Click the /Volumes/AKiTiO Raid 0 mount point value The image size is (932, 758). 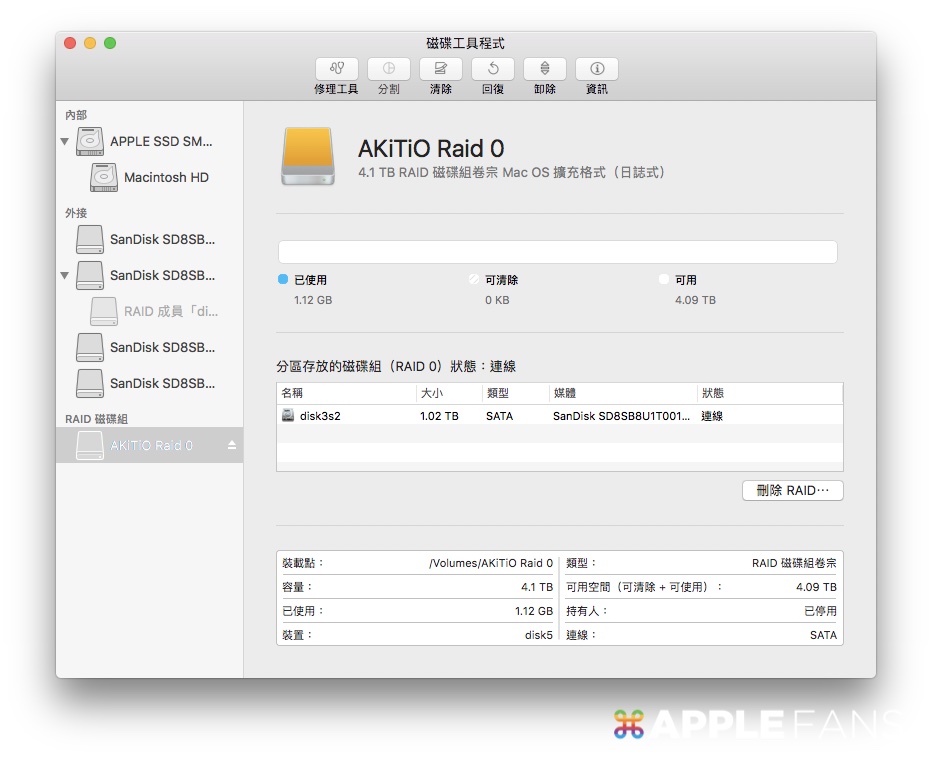coord(491,563)
